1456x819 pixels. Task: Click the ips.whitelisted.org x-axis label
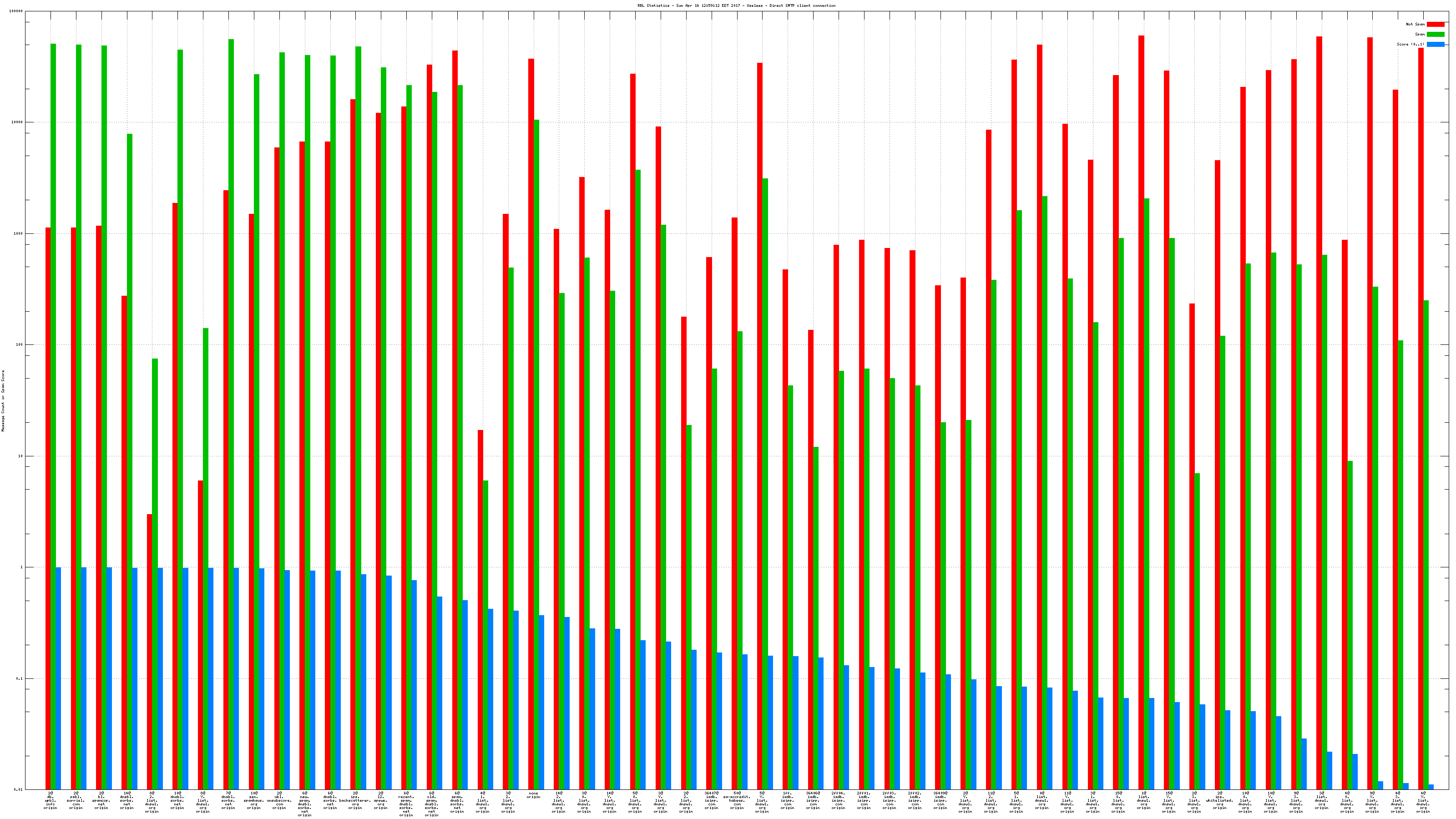tap(1219, 800)
